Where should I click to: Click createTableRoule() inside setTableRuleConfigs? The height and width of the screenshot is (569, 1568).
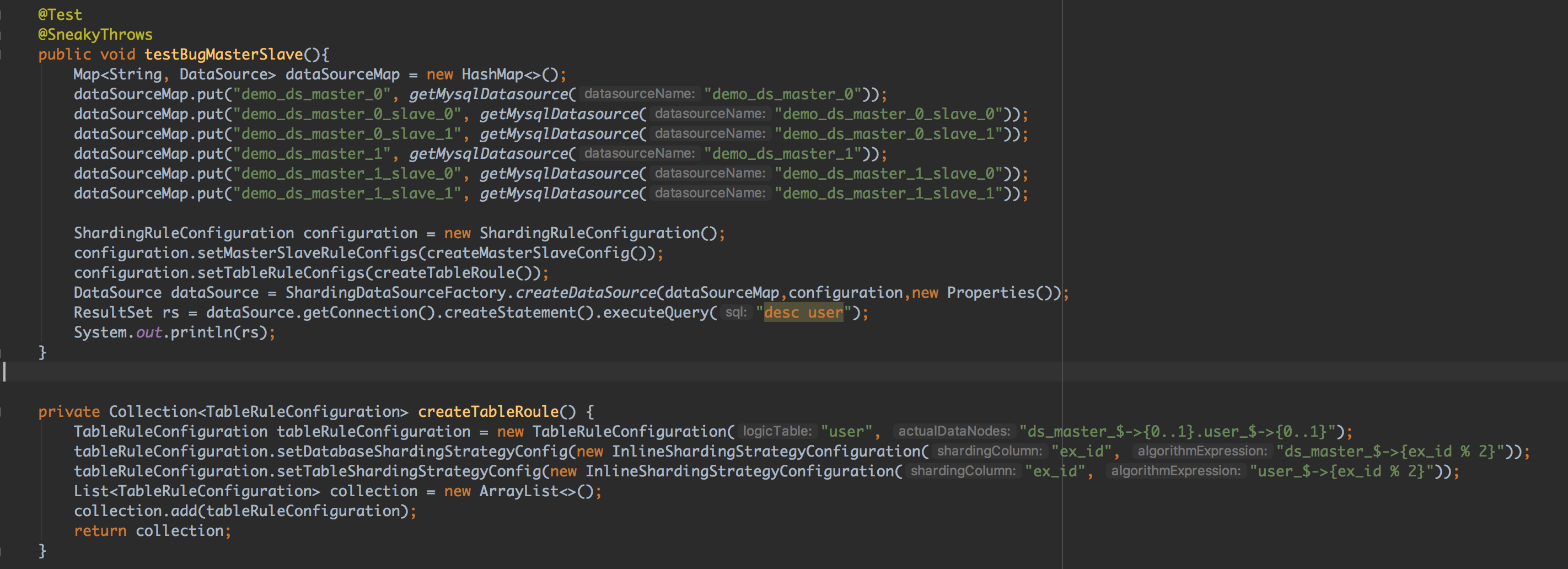[x=453, y=272]
